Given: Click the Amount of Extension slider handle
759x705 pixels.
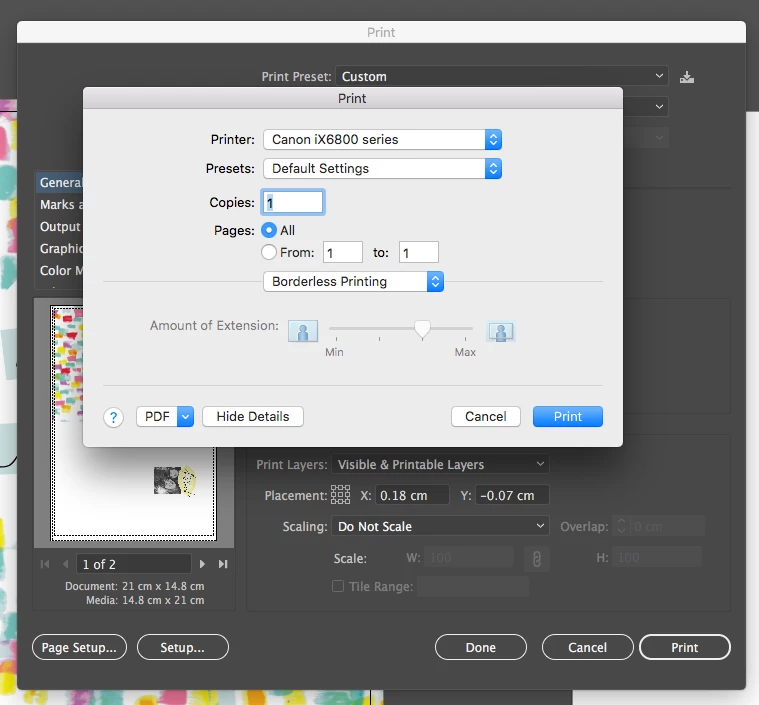Looking at the screenshot, I should coord(422,329).
